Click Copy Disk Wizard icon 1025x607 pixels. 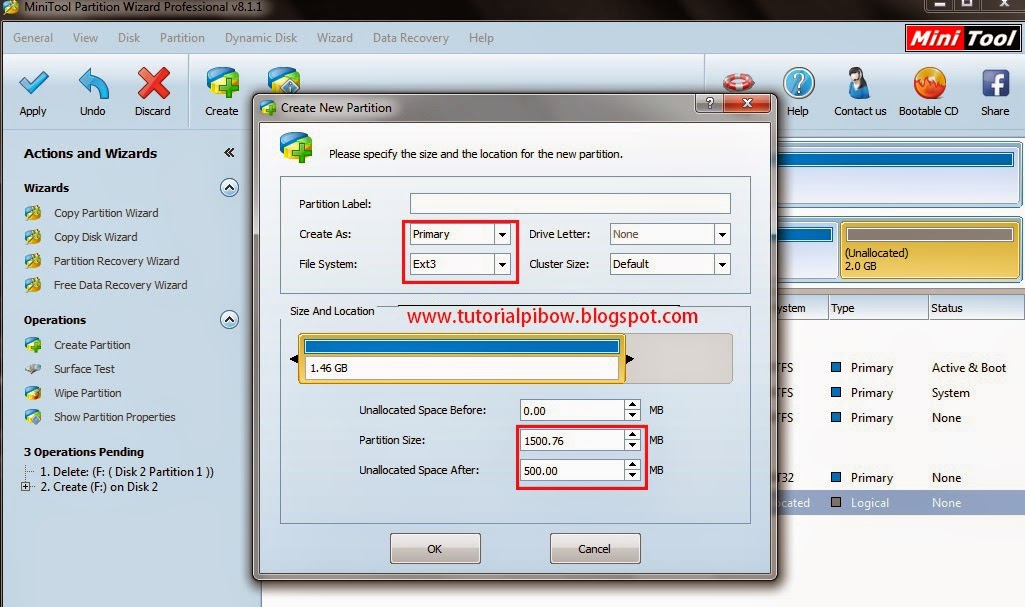click(33, 237)
